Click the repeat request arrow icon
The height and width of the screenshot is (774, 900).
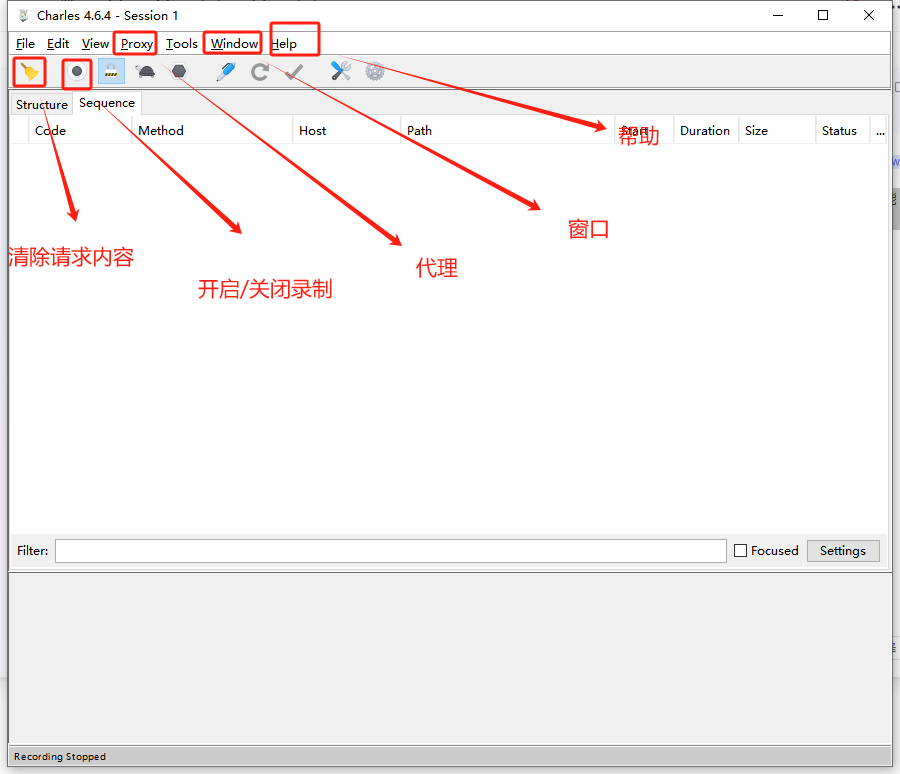click(260, 72)
